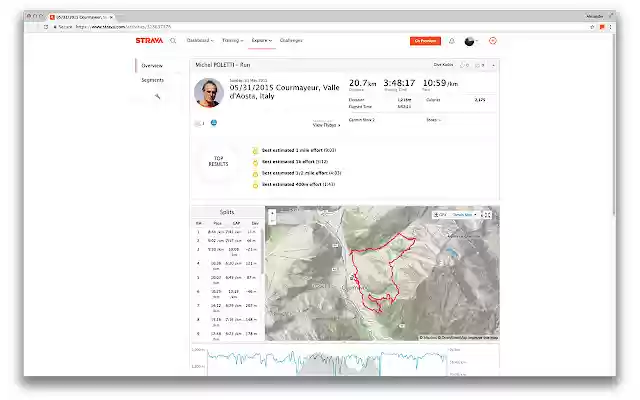
Task: Click the address bar URL
Action: tap(123, 27)
